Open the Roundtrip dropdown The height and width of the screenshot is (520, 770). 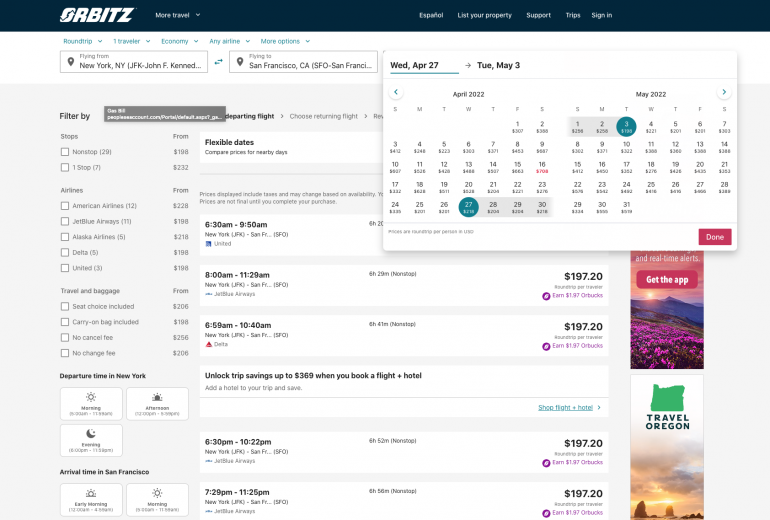[82, 41]
